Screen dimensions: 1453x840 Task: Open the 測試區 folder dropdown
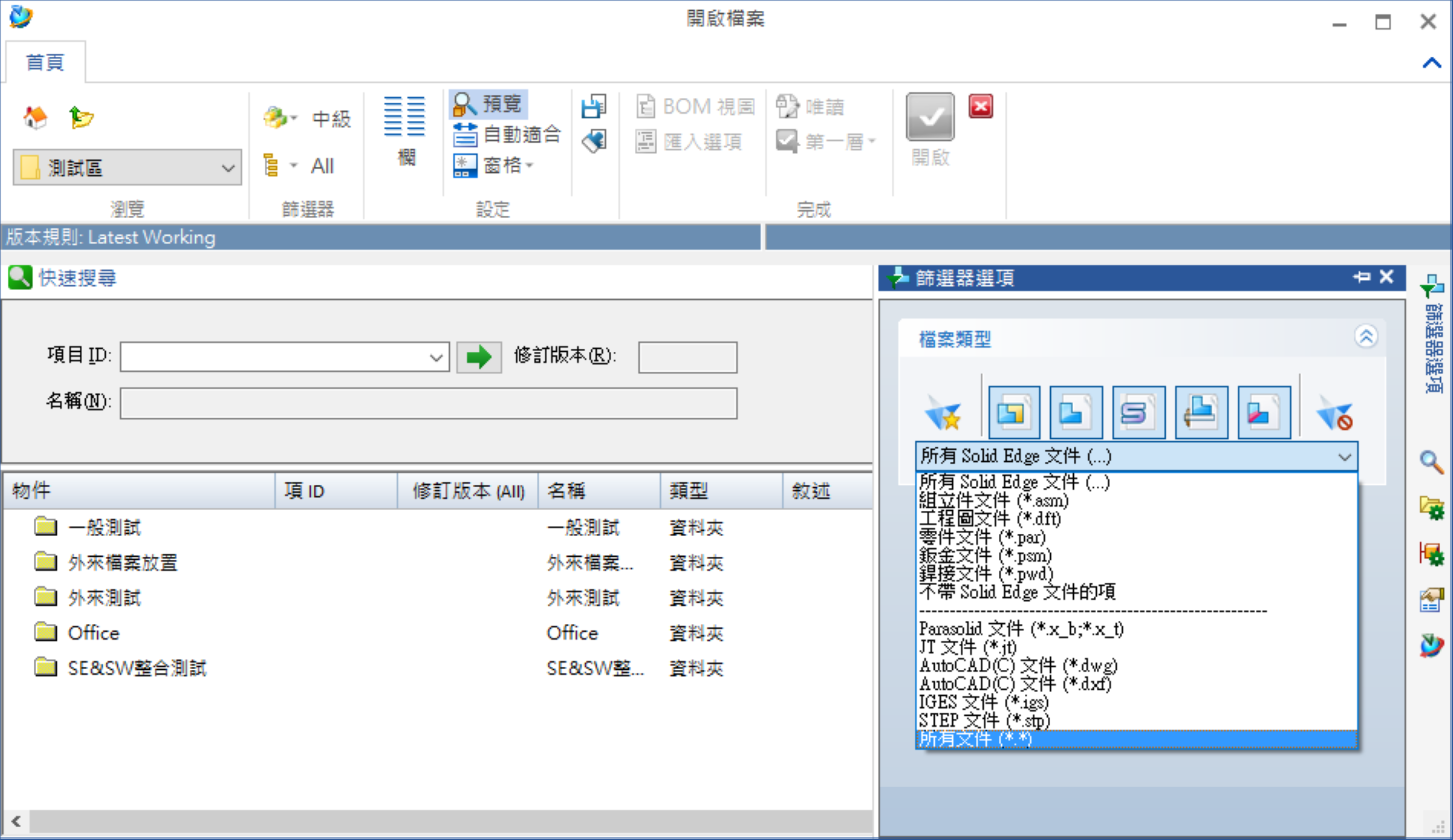coord(127,168)
